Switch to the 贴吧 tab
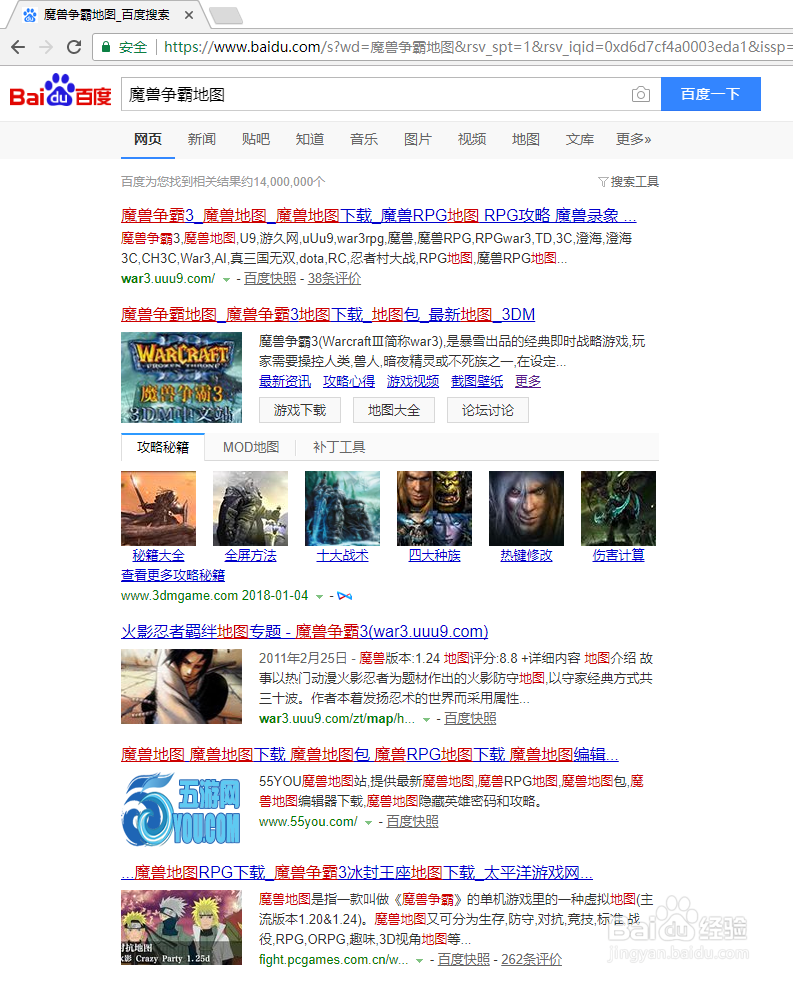The height and width of the screenshot is (981, 793). (256, 139)
